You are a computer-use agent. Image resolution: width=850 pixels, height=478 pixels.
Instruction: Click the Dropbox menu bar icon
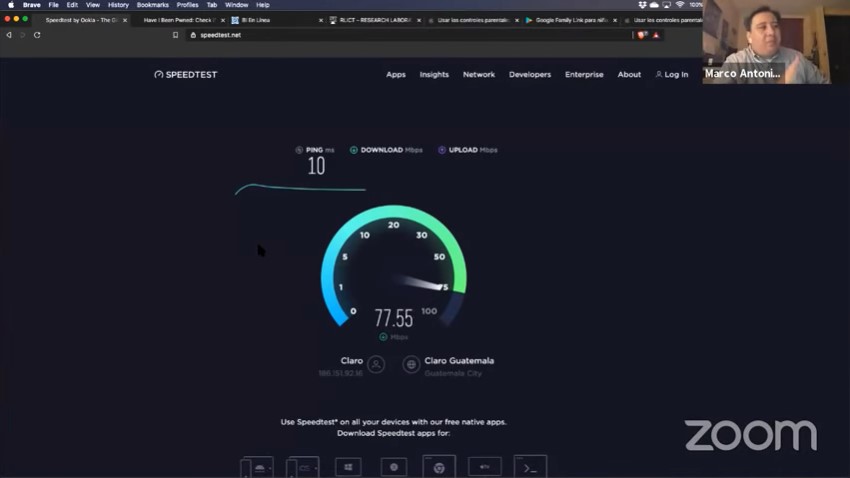[642, 5]
